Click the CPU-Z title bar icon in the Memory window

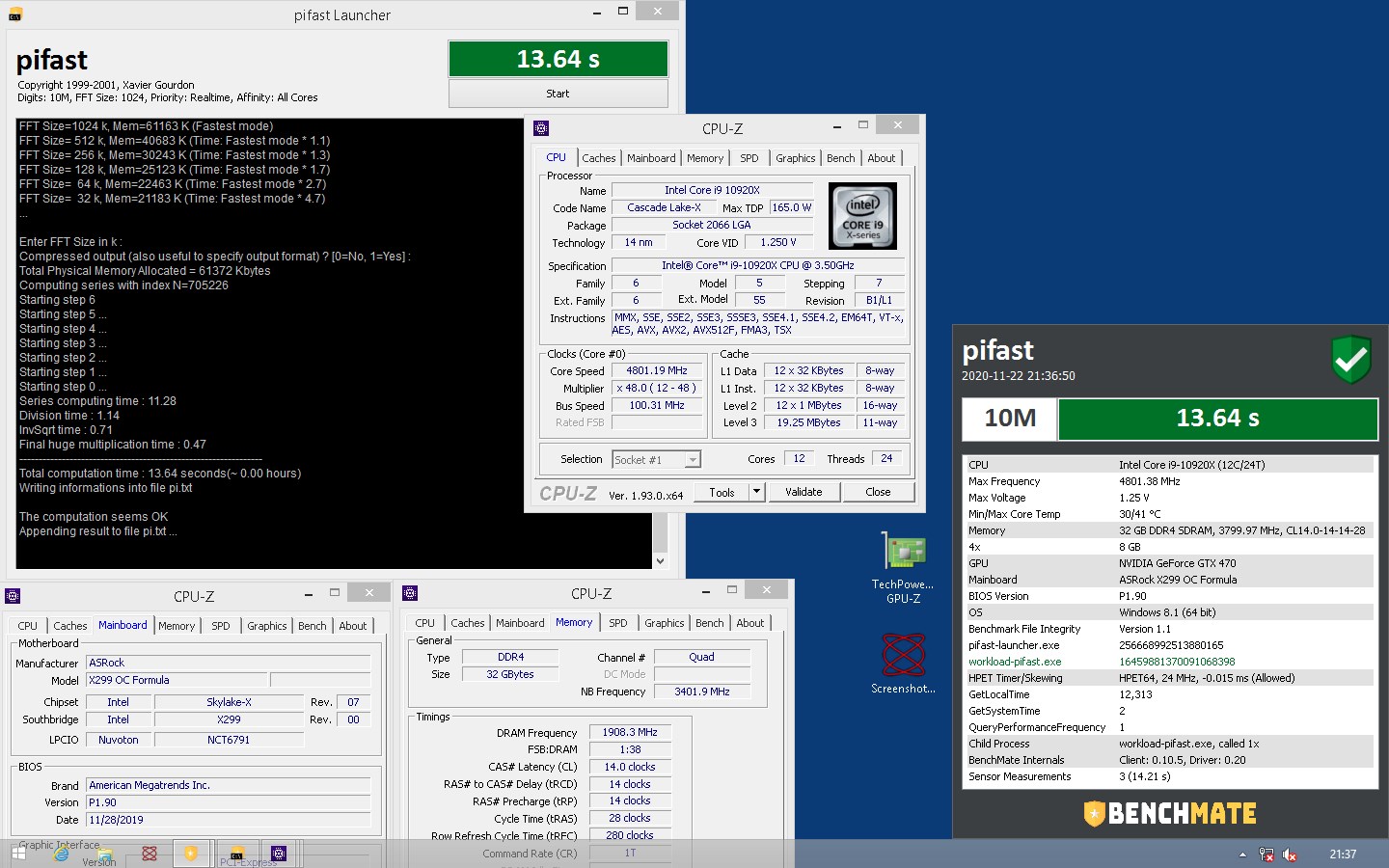(x=410, y=593)
